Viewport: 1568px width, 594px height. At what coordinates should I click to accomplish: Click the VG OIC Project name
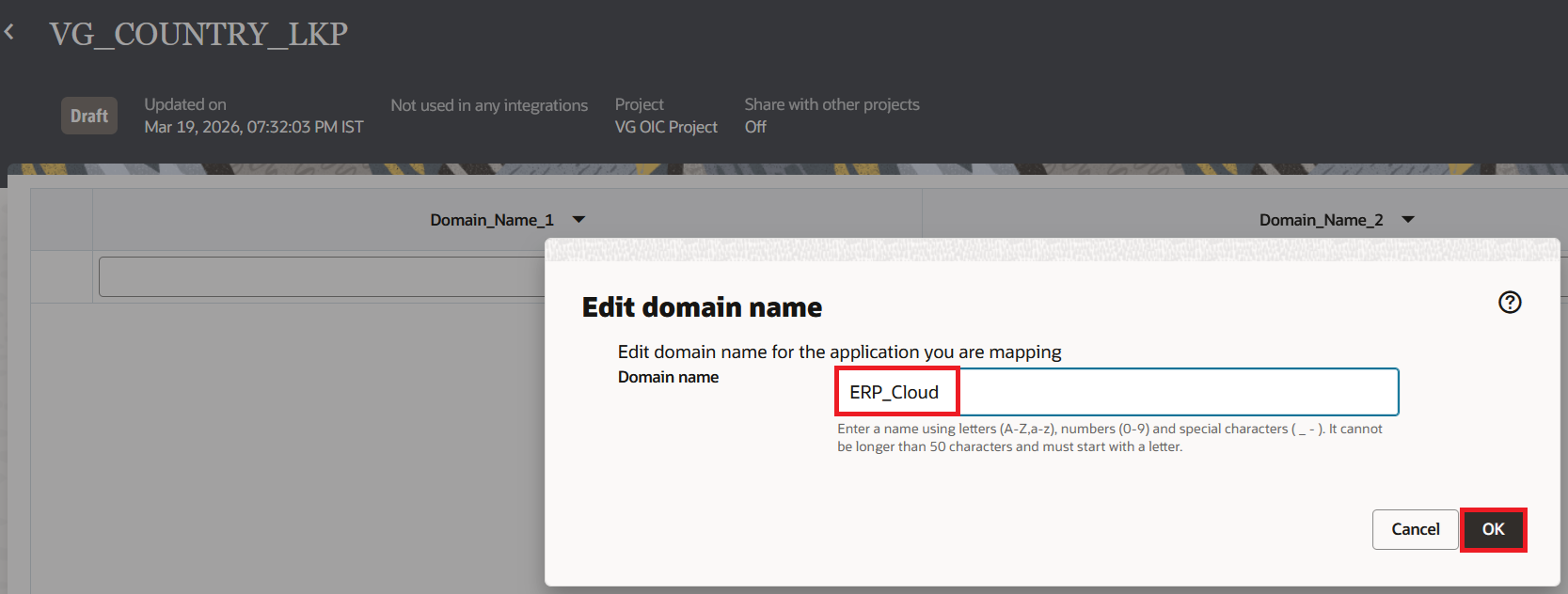(x=666, y=127)
